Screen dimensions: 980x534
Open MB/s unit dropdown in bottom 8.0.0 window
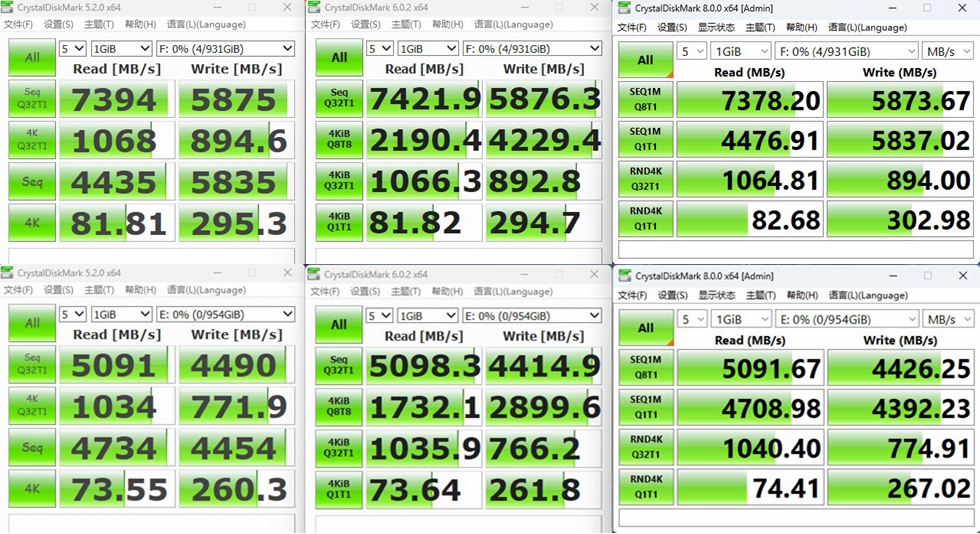click(x=948, y=320)
